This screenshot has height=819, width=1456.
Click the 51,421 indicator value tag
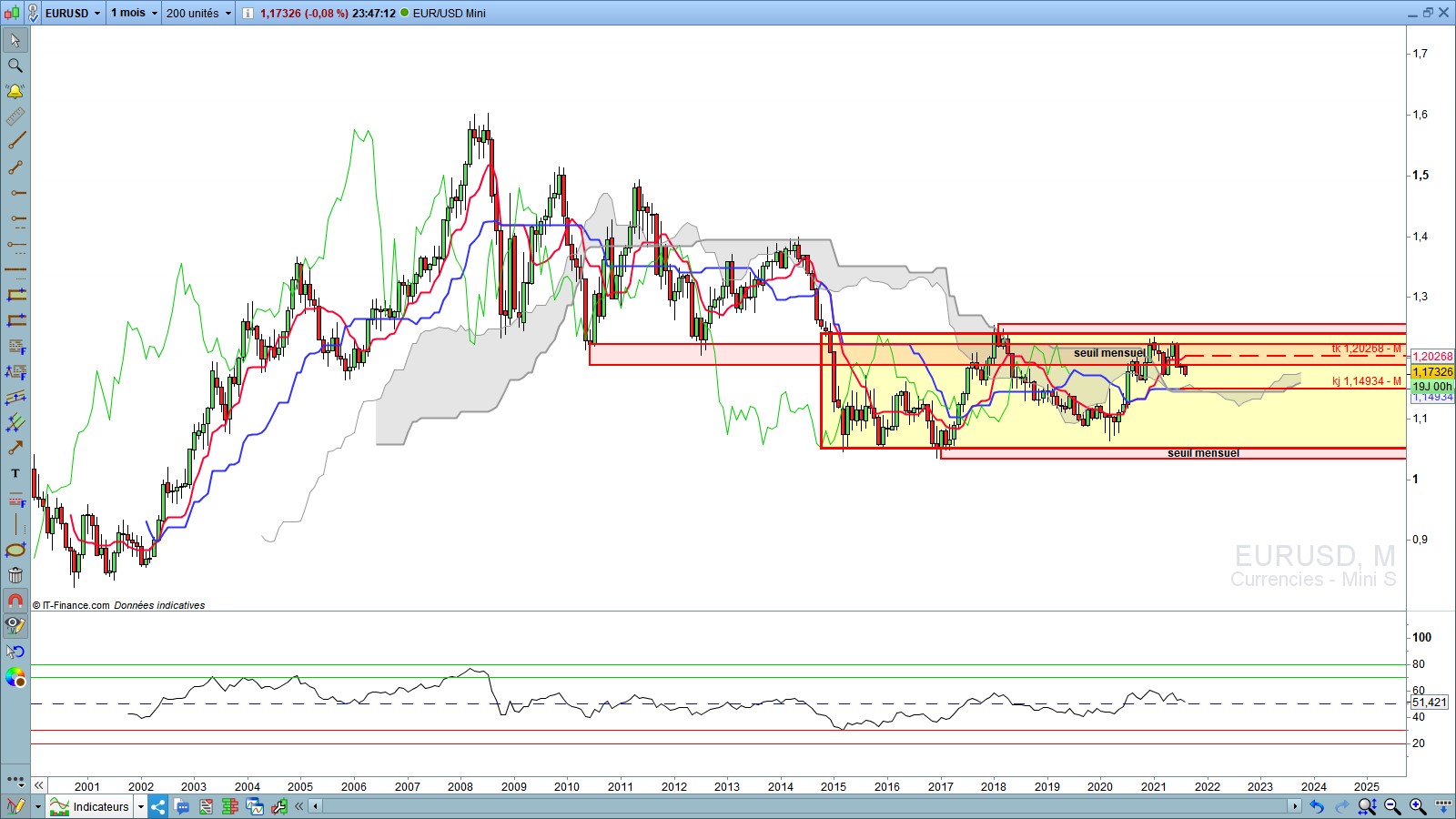coord(1429,703)
